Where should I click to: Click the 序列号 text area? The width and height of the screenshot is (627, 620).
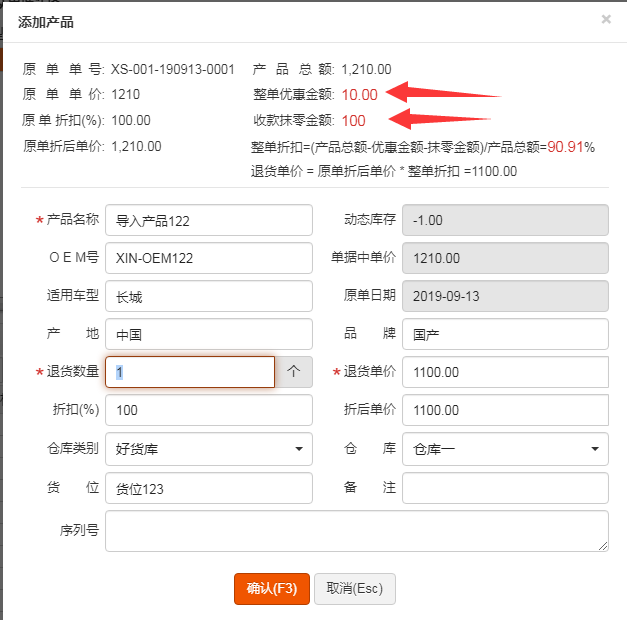click(356, 531)
